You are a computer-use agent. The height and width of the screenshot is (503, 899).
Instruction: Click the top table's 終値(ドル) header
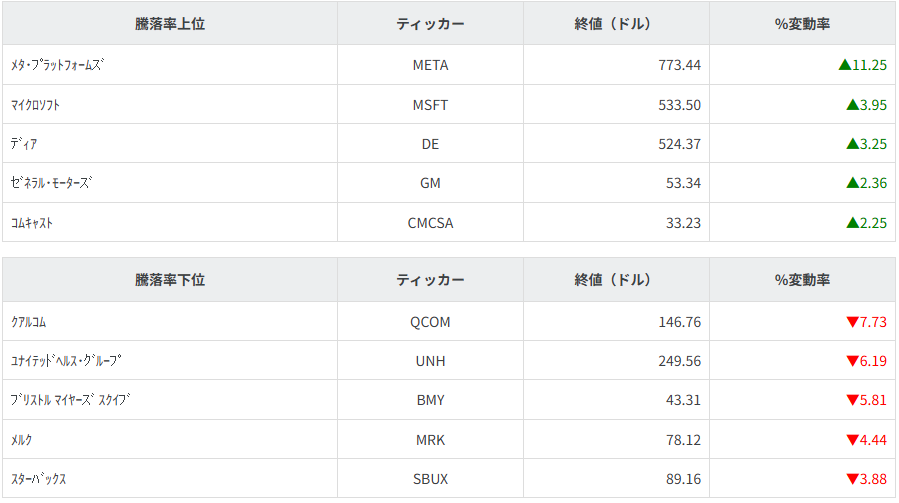pyautogui.click(x=616, y=24)
